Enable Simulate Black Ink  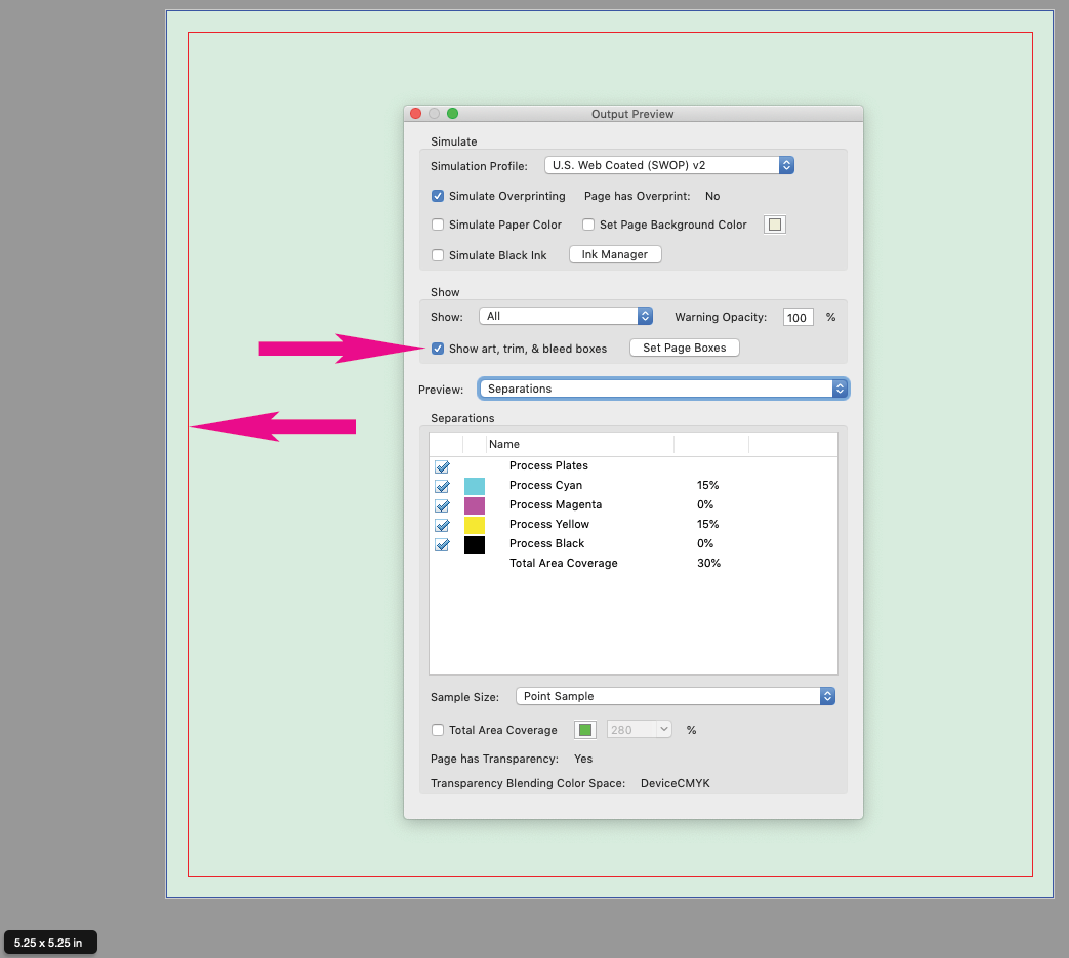pyautogui.click(x=437, y=254)
